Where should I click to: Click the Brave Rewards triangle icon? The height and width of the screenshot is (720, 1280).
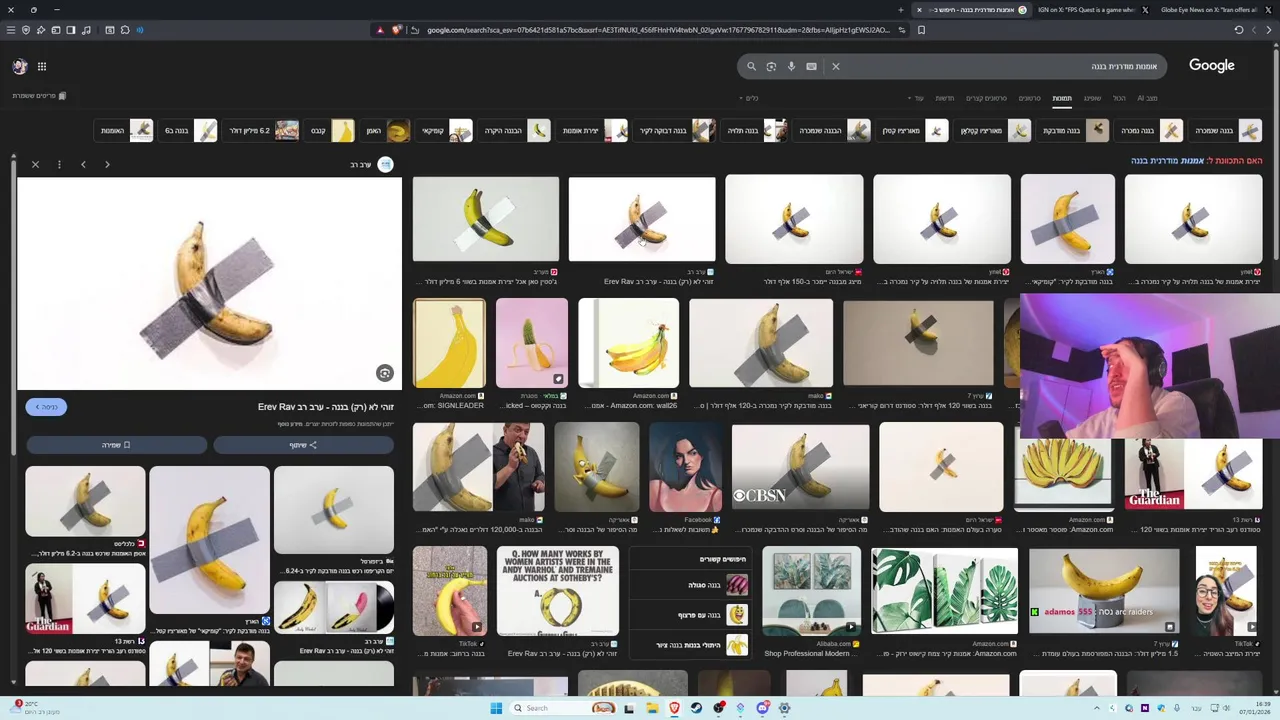380,30
